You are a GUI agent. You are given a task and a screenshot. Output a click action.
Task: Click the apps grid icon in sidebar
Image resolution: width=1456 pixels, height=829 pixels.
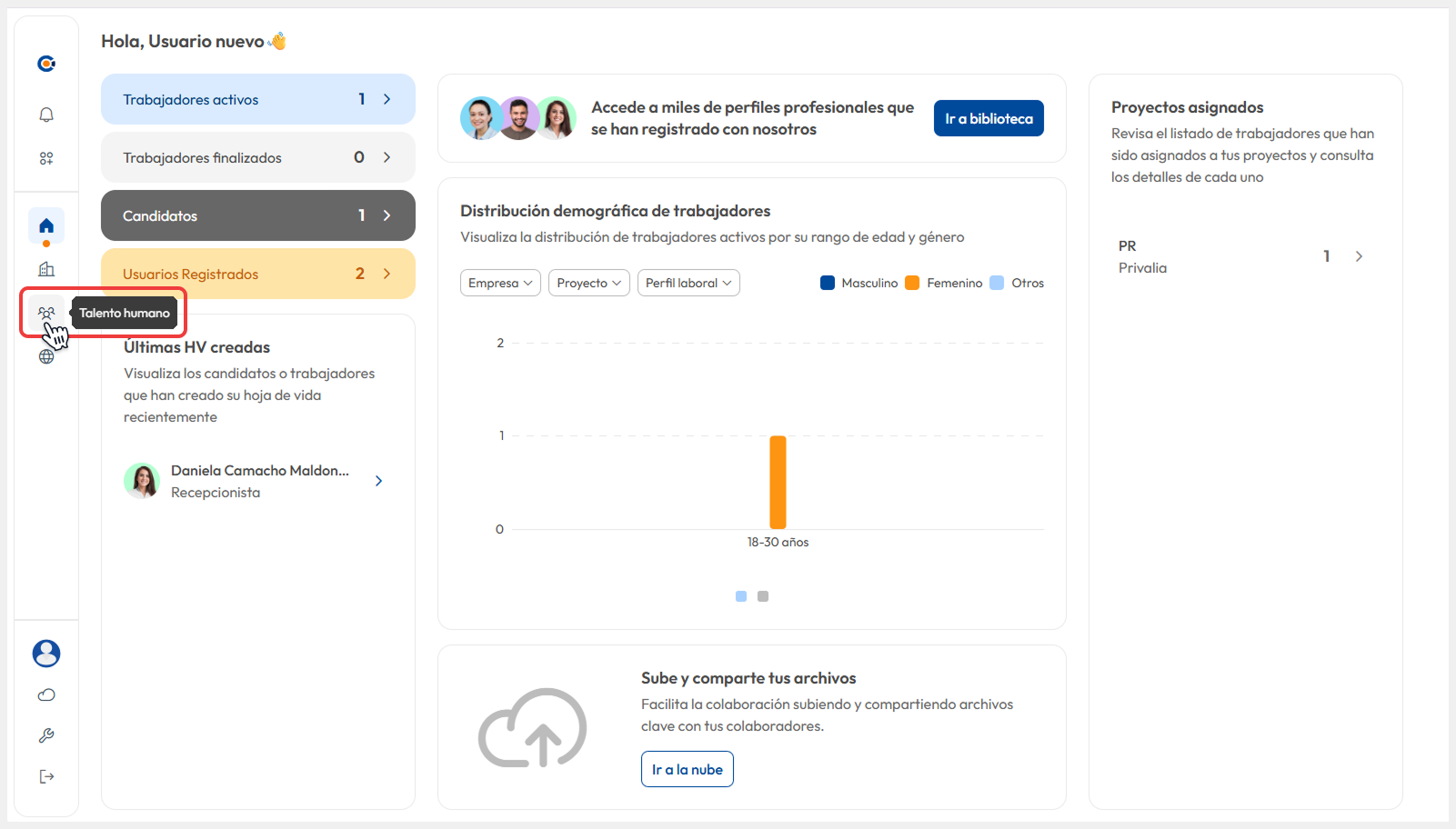coord(46,158)
